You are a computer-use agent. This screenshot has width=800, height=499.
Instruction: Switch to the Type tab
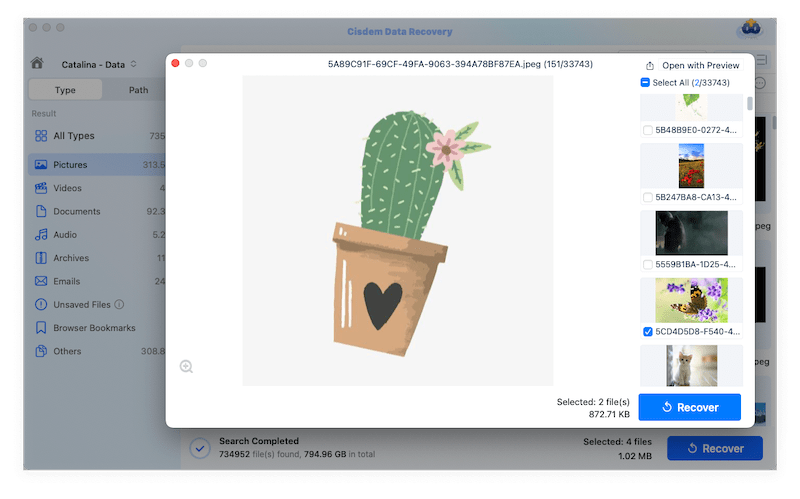pos(65,90)
